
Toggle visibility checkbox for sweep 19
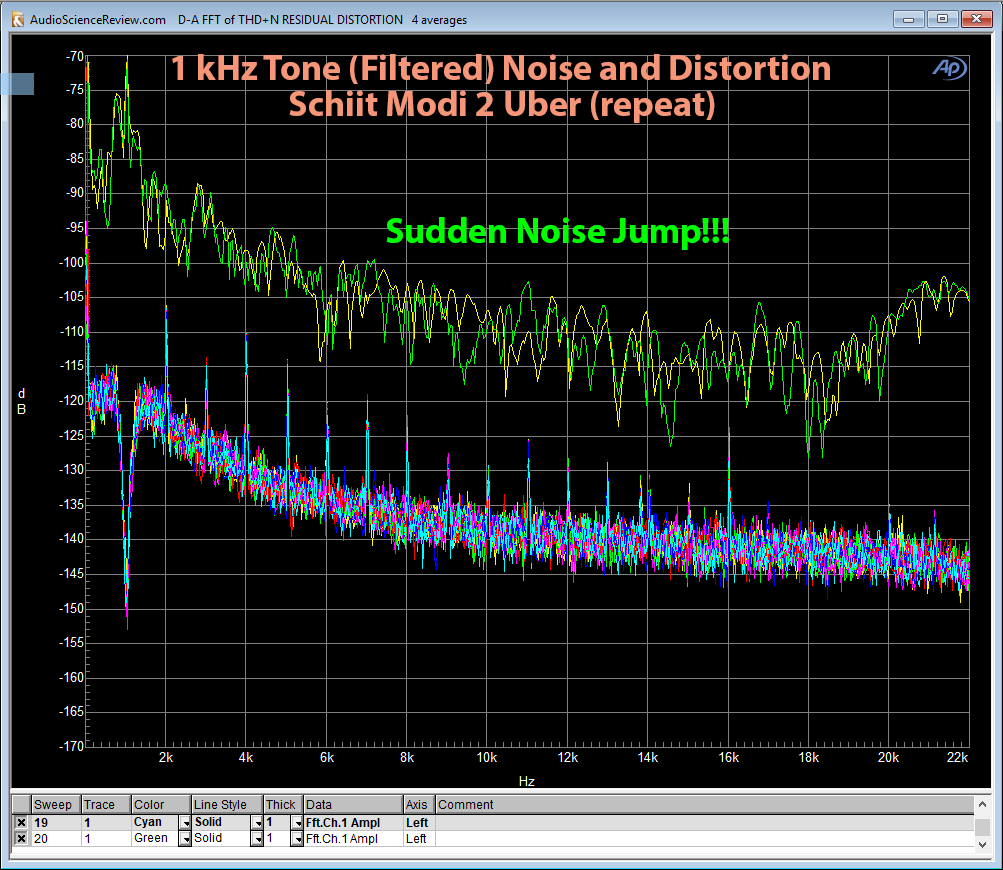pos(21,823)
